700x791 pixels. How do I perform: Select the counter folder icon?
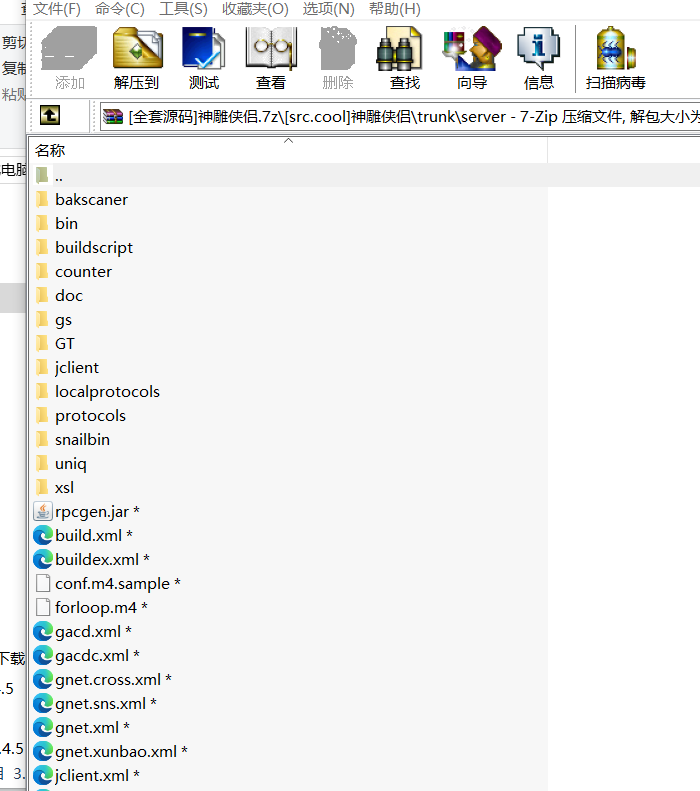coord(42,271)
